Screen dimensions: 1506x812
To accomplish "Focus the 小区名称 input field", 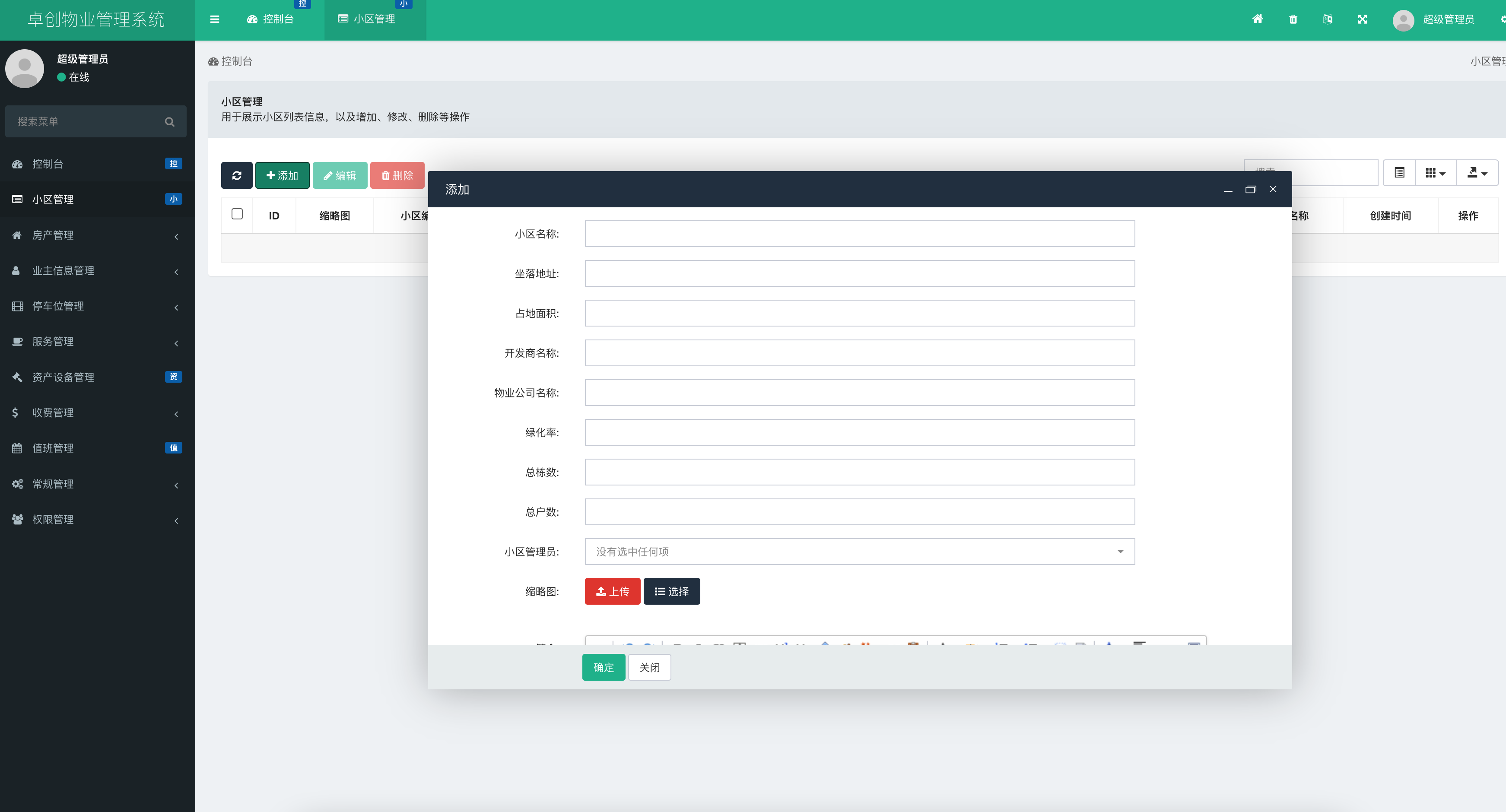I will [x=859, y=233].
